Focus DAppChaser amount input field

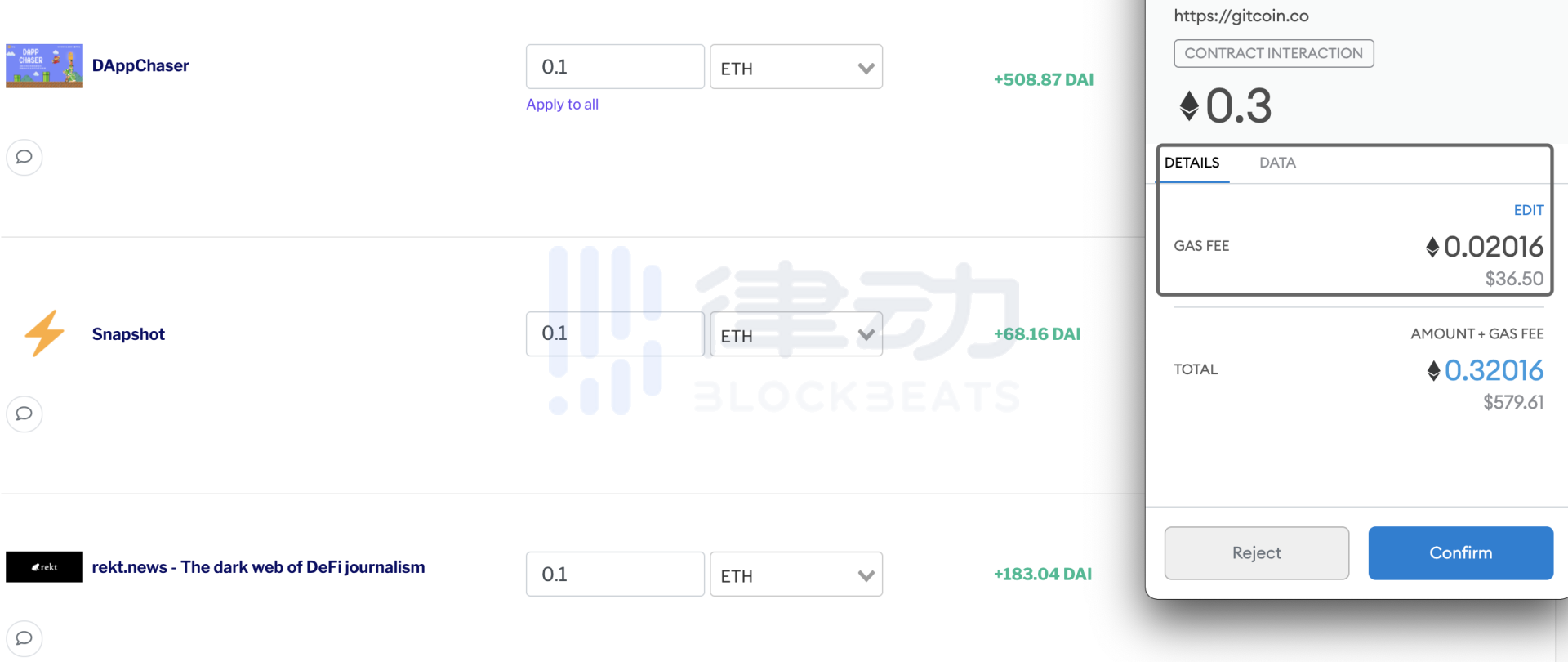click(x=615, y=67)
